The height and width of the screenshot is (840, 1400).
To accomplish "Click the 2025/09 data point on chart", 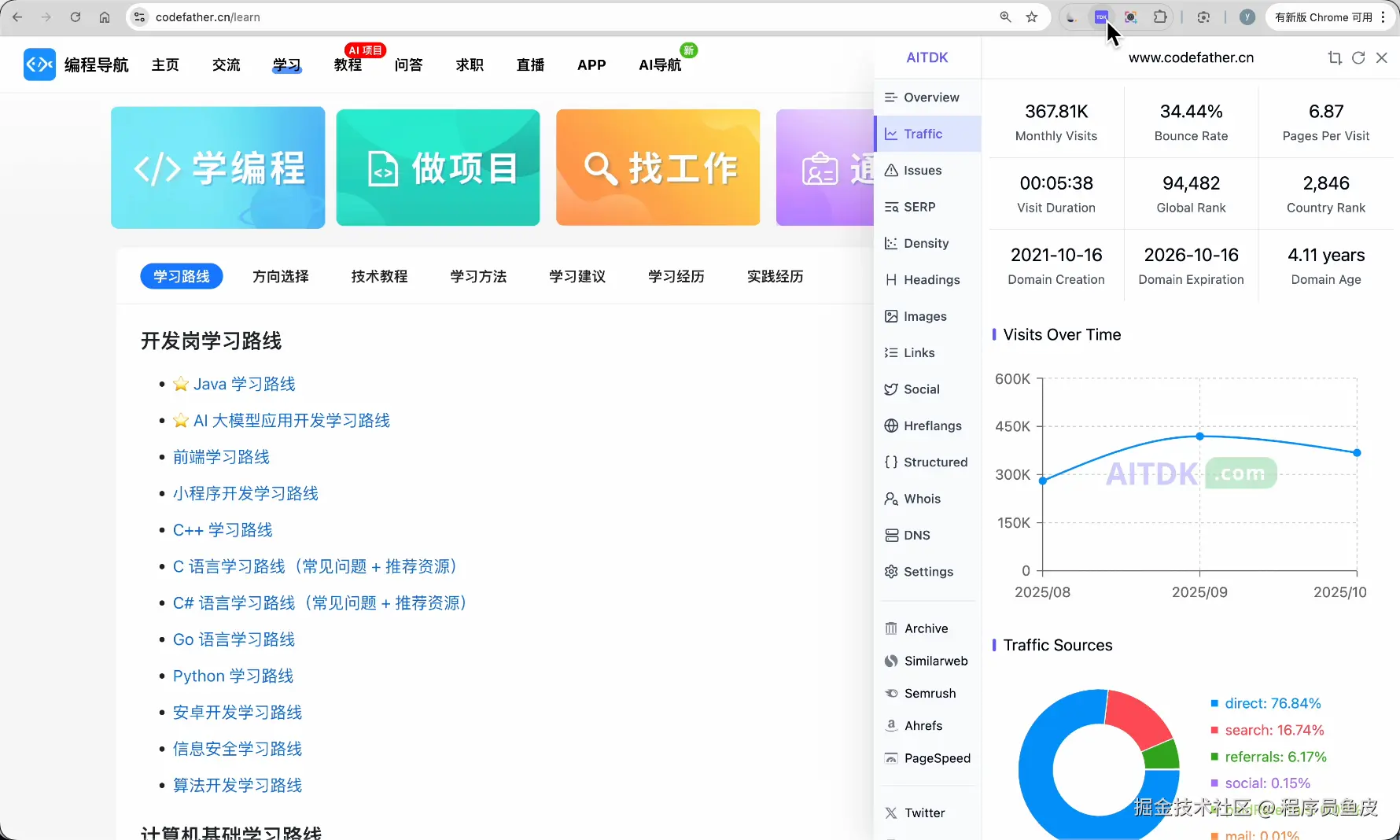I will click(1199, 436).
